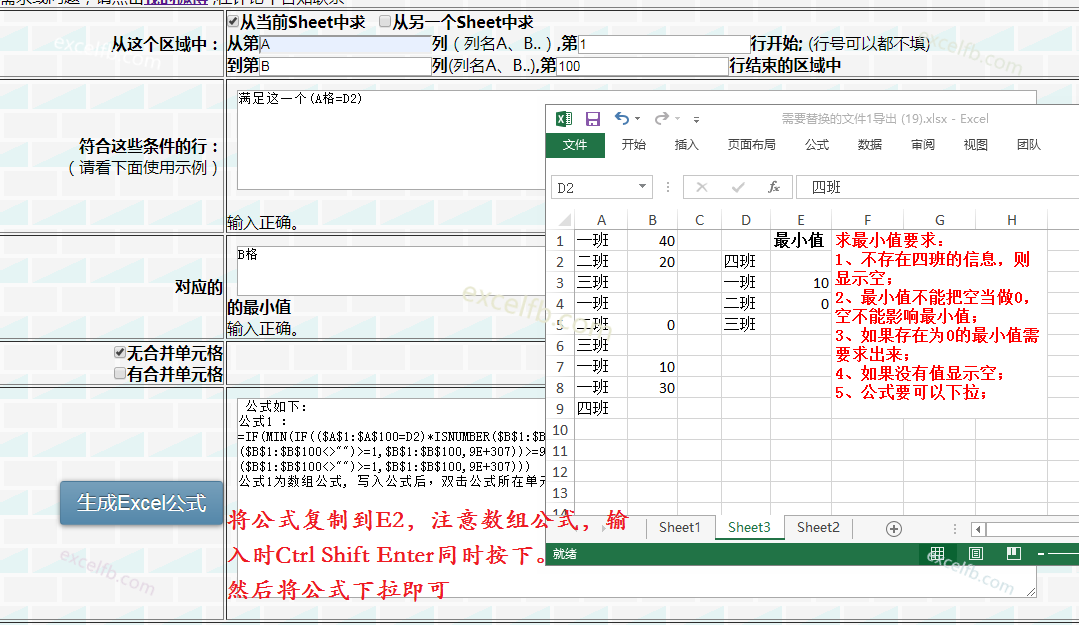This screenshot has width=1079, height=625.
Task: Open the 公式 ribbon tab
Action: 817,145
